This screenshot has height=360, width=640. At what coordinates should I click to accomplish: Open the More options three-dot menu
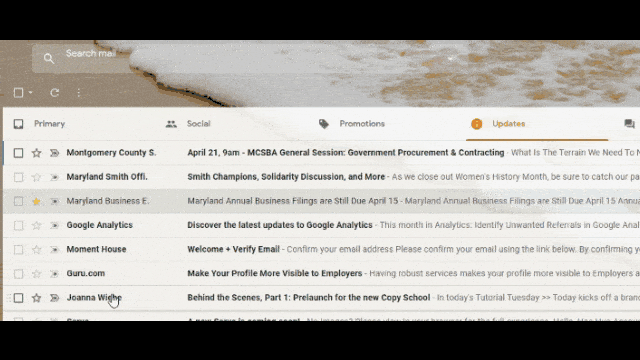79,93
